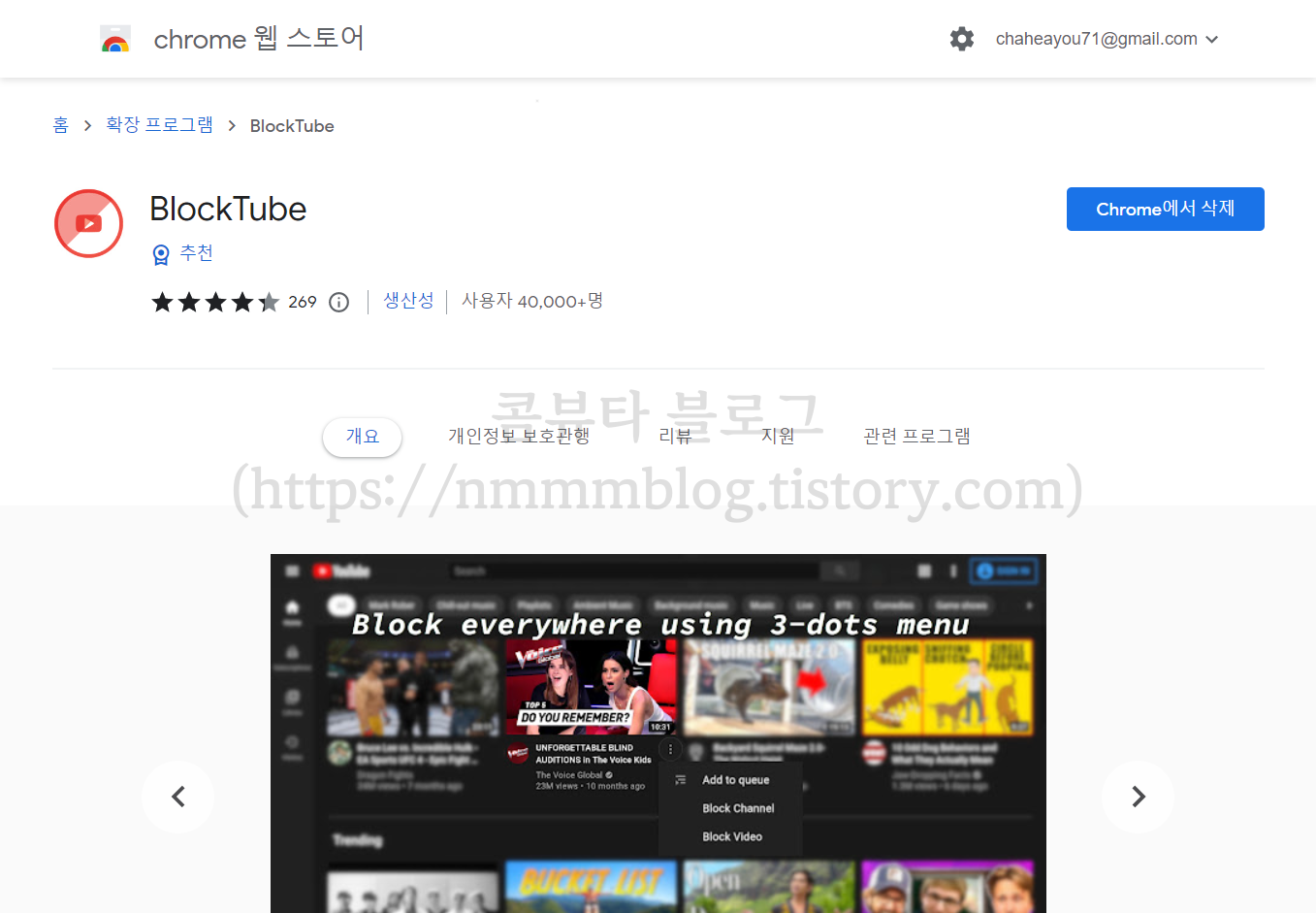1316x913 pixels.
Task: Click the Chrome Web Store logo icon
Action: coord(115,39)
